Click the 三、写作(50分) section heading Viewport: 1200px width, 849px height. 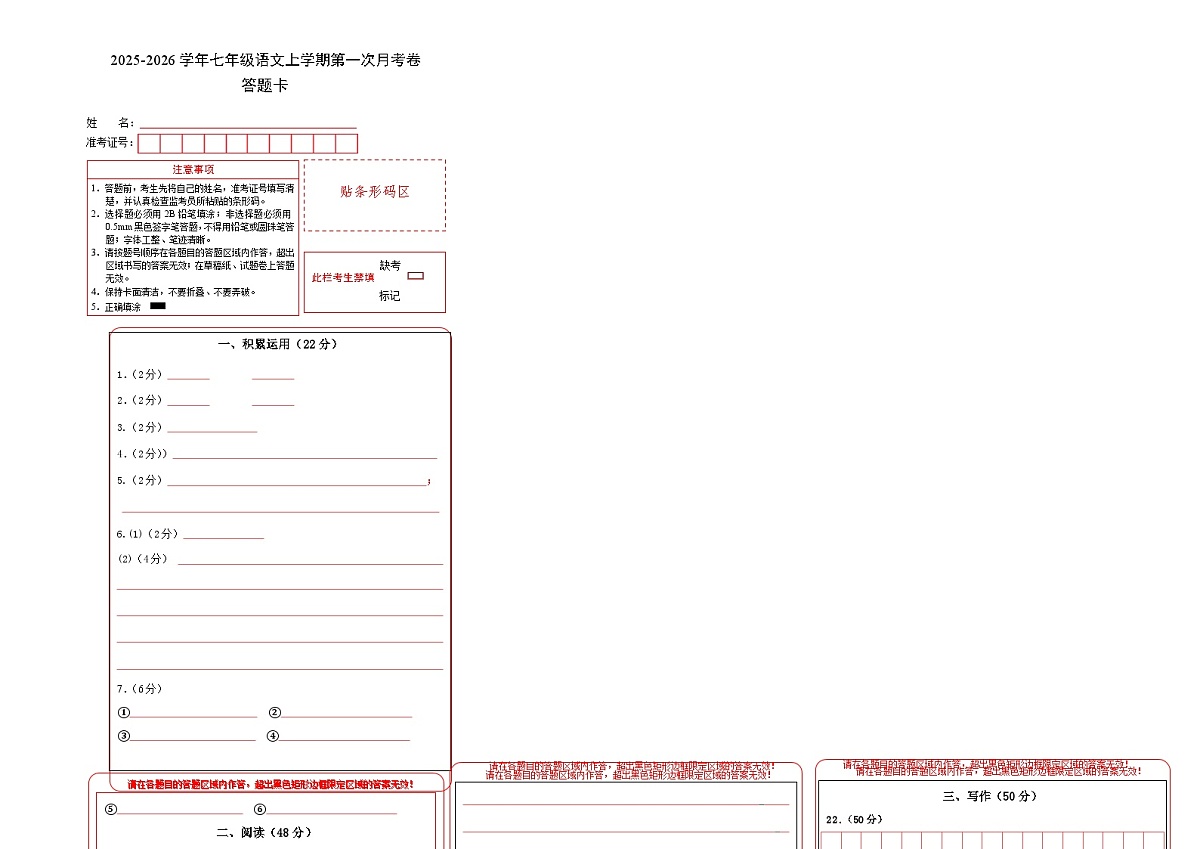pos(990,797)
